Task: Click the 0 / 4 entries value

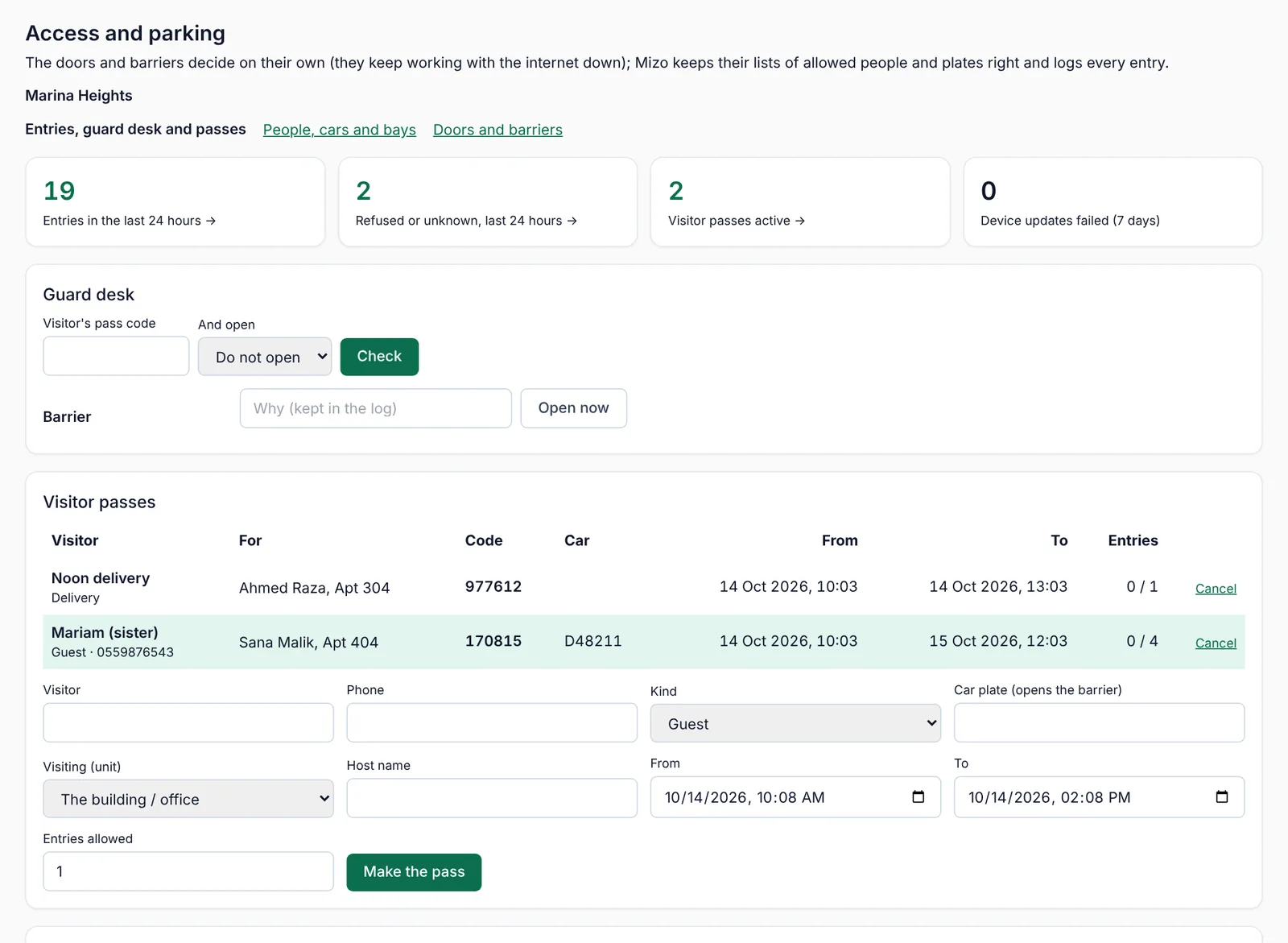Action: [1141, 642]
